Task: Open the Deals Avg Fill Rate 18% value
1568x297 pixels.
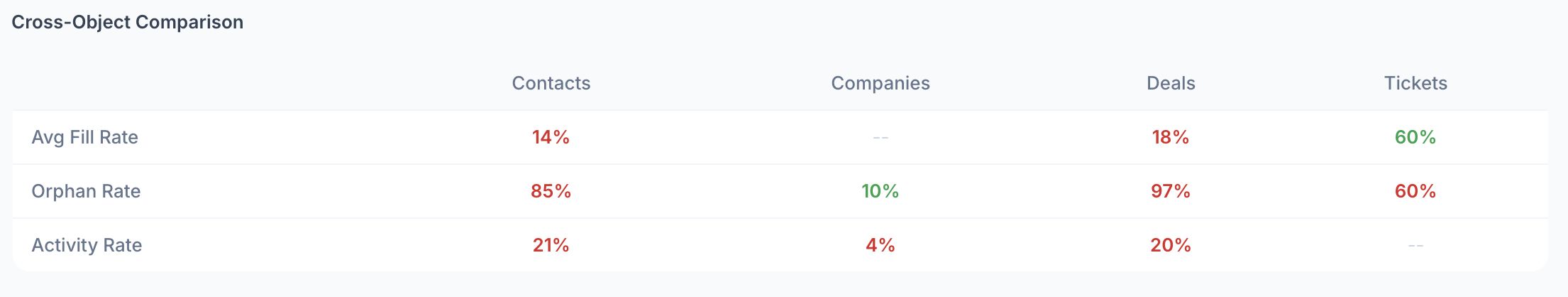Action: 1171,137
